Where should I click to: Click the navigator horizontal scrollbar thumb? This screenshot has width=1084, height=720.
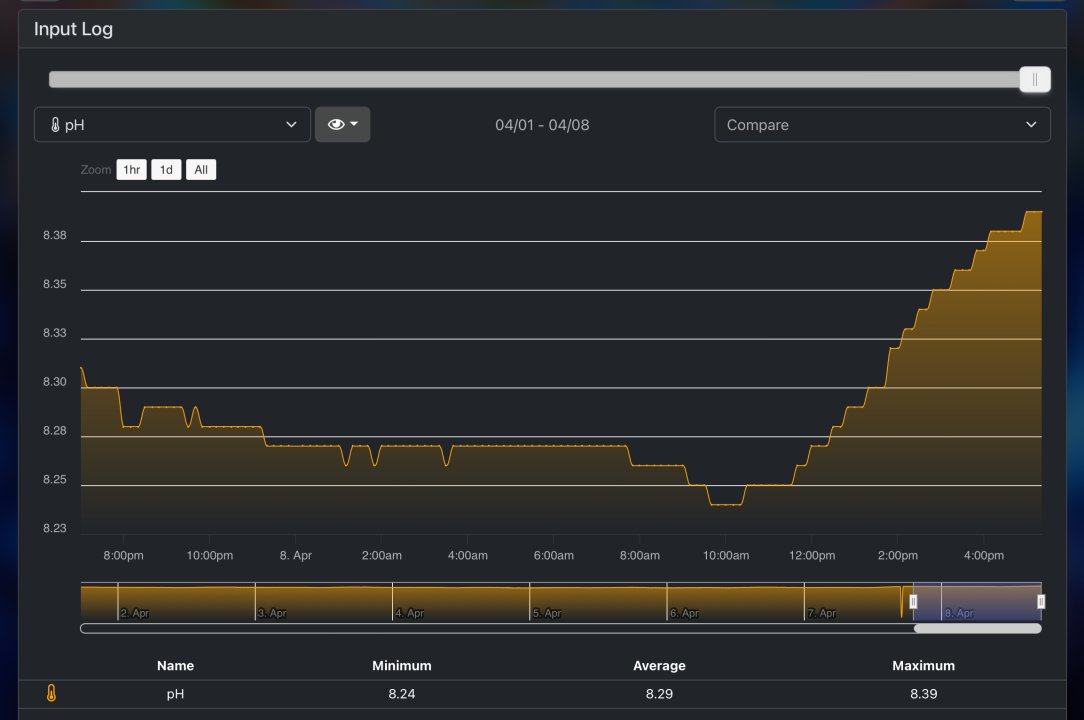977,629
